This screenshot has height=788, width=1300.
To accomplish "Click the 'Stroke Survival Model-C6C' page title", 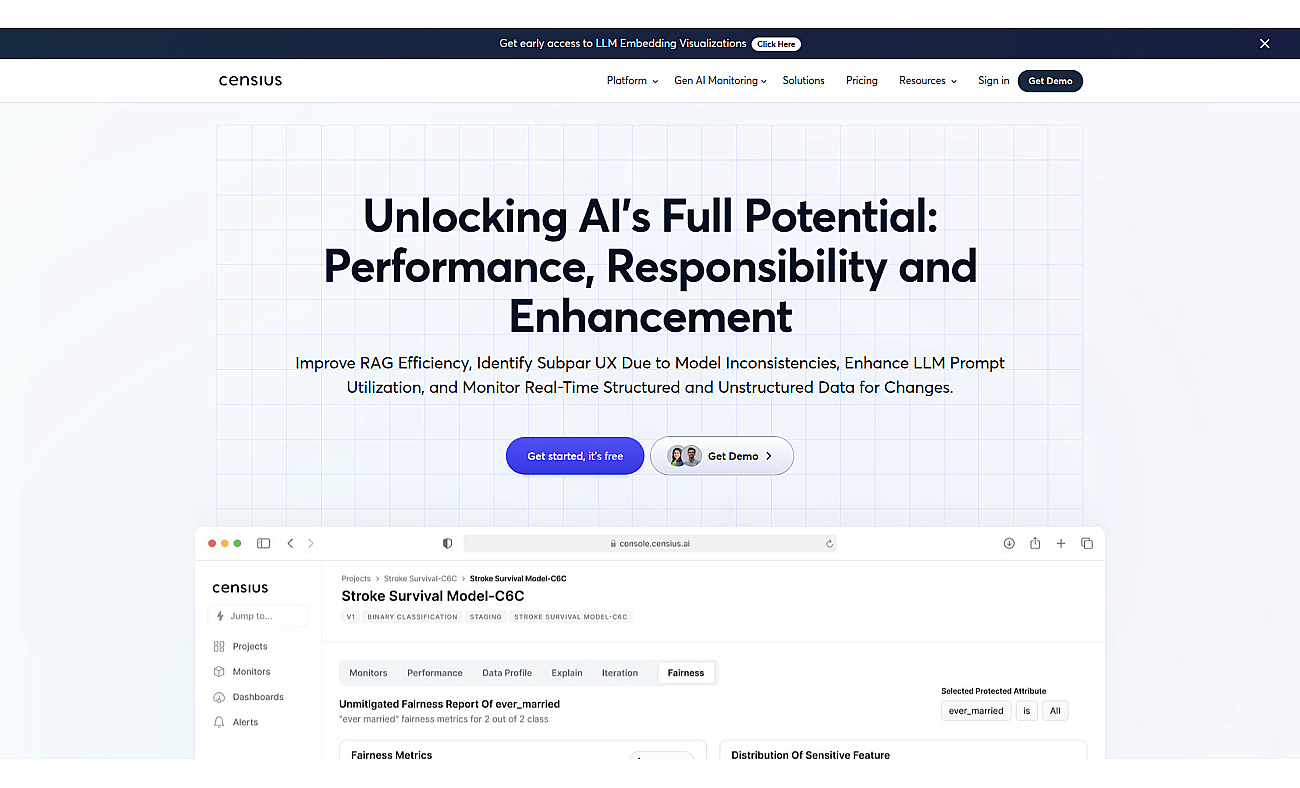I will tap(433, 596).
